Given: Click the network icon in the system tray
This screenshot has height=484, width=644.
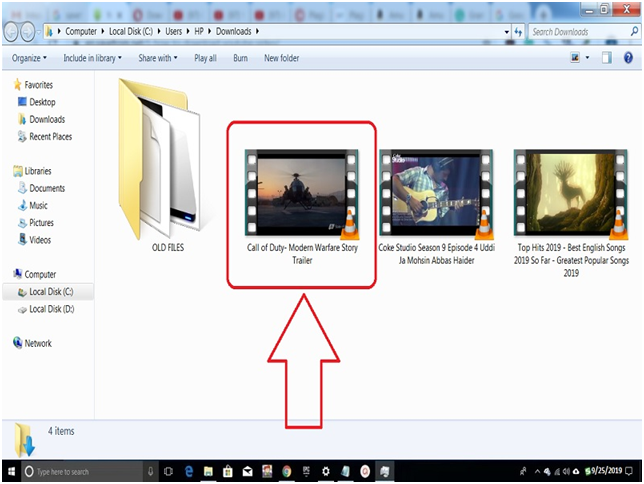Looking at the screenshot, I should coord(557,472).
